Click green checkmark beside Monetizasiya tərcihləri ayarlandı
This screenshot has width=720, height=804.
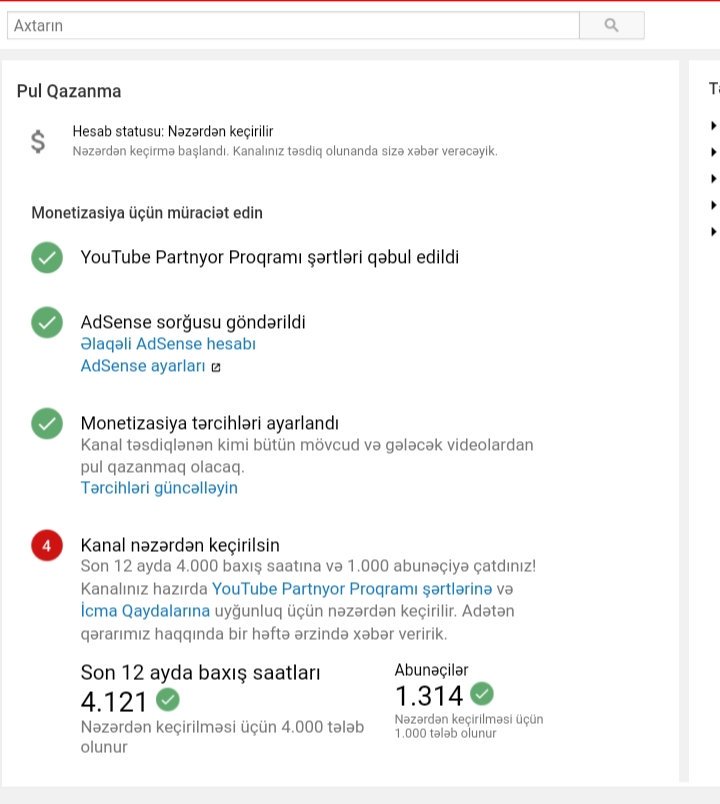(47, 424)
